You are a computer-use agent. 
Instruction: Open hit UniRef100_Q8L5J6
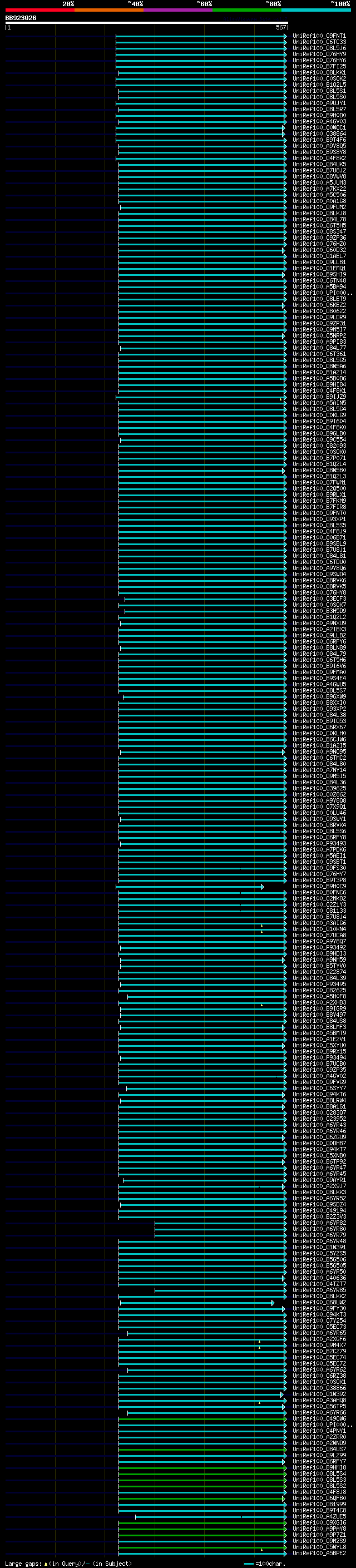click(x=319, y=48)
